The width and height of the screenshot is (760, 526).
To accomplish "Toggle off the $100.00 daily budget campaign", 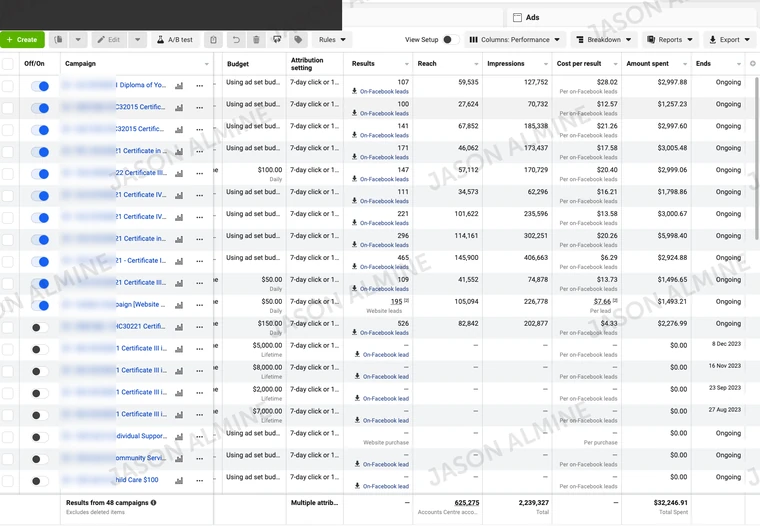I will pyautogui.click(x=40, y=174).
